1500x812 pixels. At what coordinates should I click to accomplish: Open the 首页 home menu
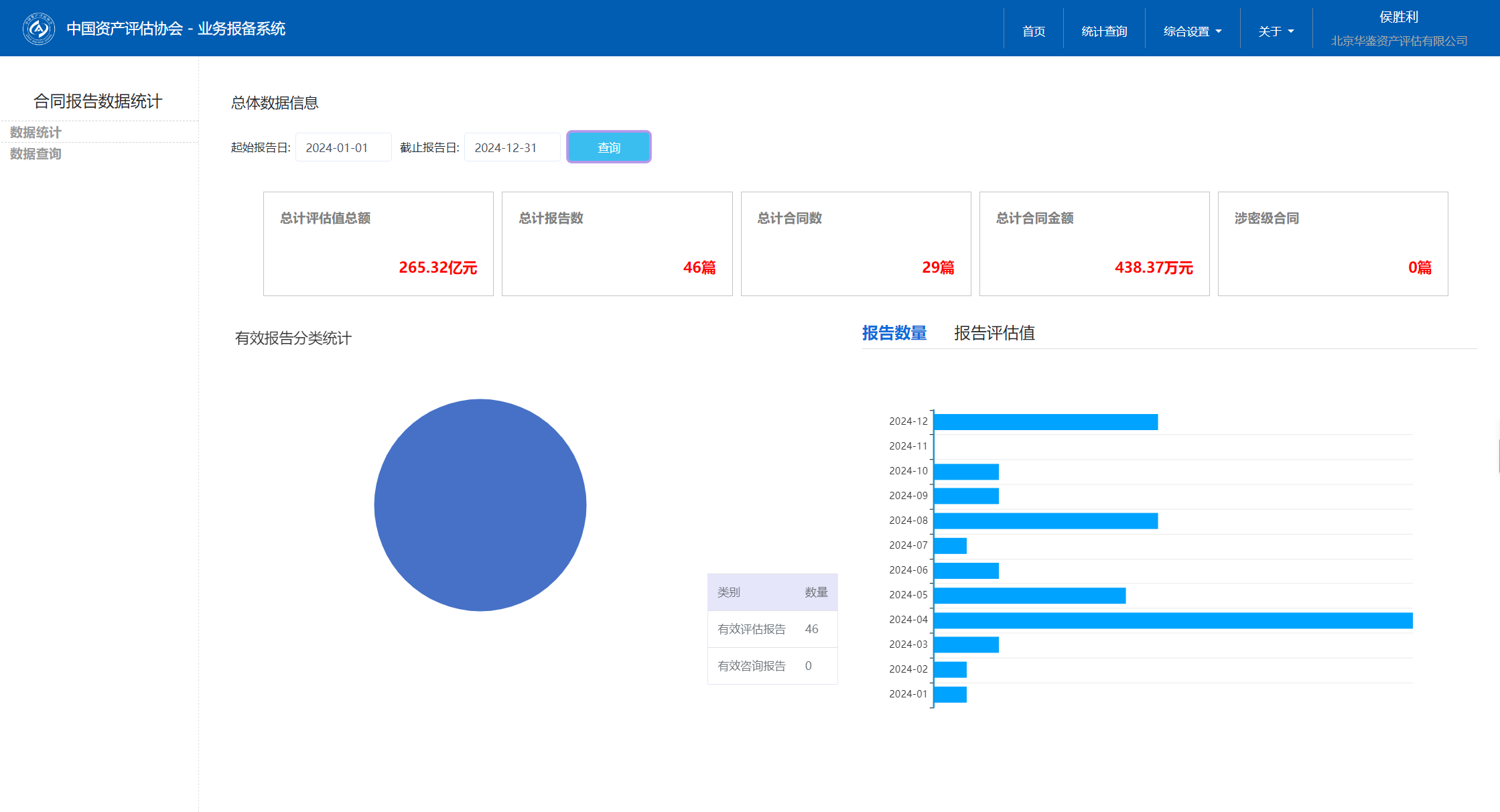tap(1033, 31)
